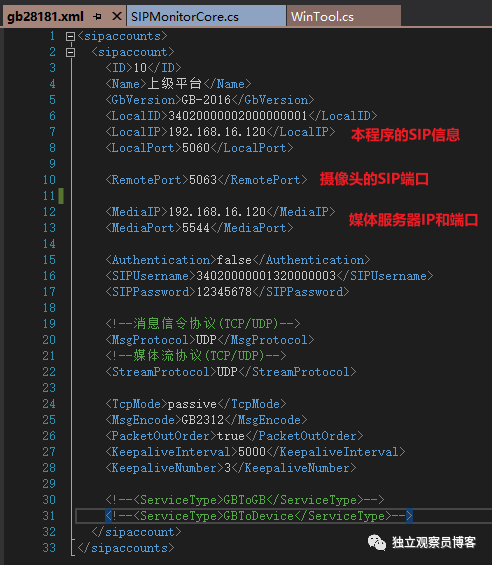Click the MsgProtocol value UDP
The width and height of the screenshot is (492, 565).
(x=206, y=340)
